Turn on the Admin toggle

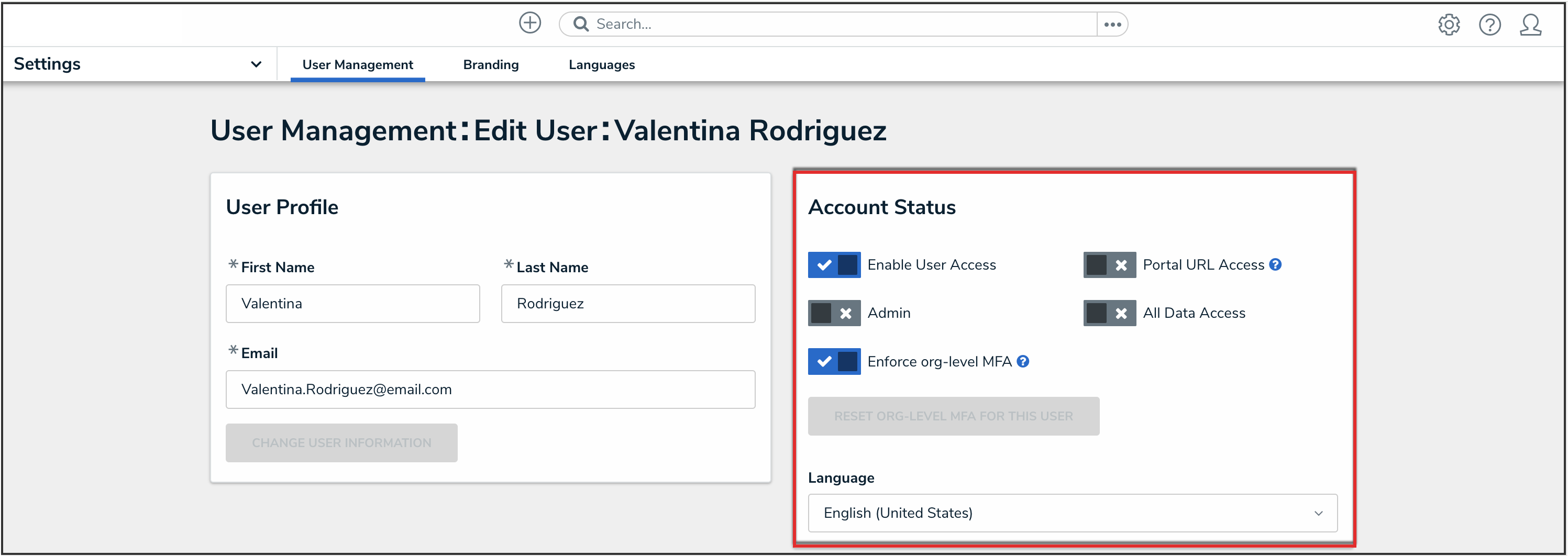pyautogui.click(x=834, y=313)
